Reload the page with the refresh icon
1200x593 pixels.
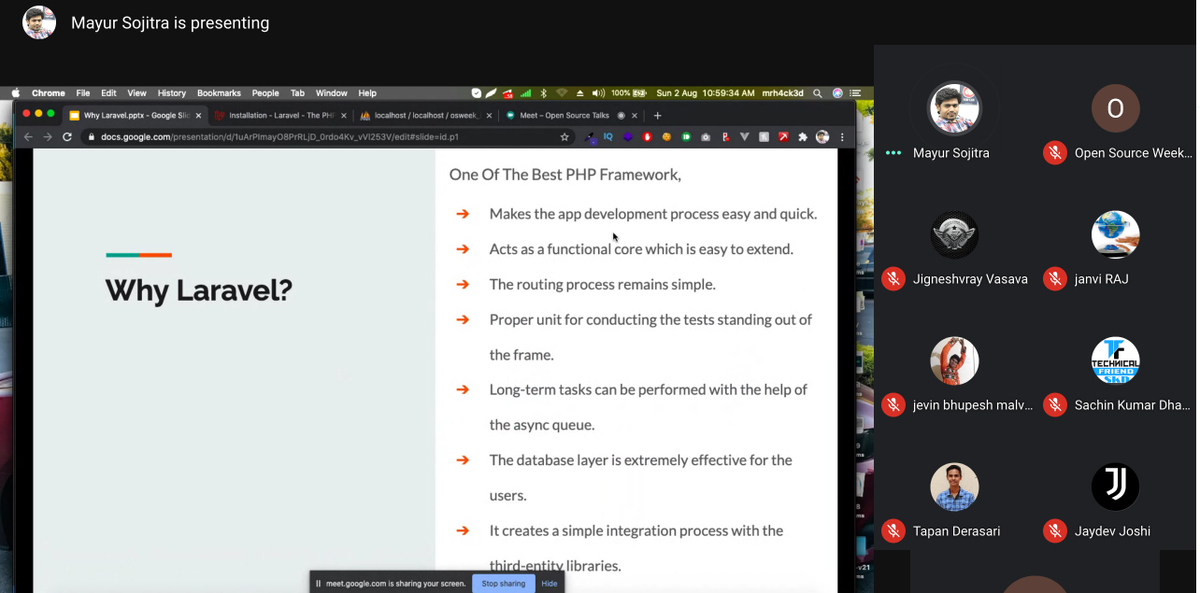click(x=67, y=137)
